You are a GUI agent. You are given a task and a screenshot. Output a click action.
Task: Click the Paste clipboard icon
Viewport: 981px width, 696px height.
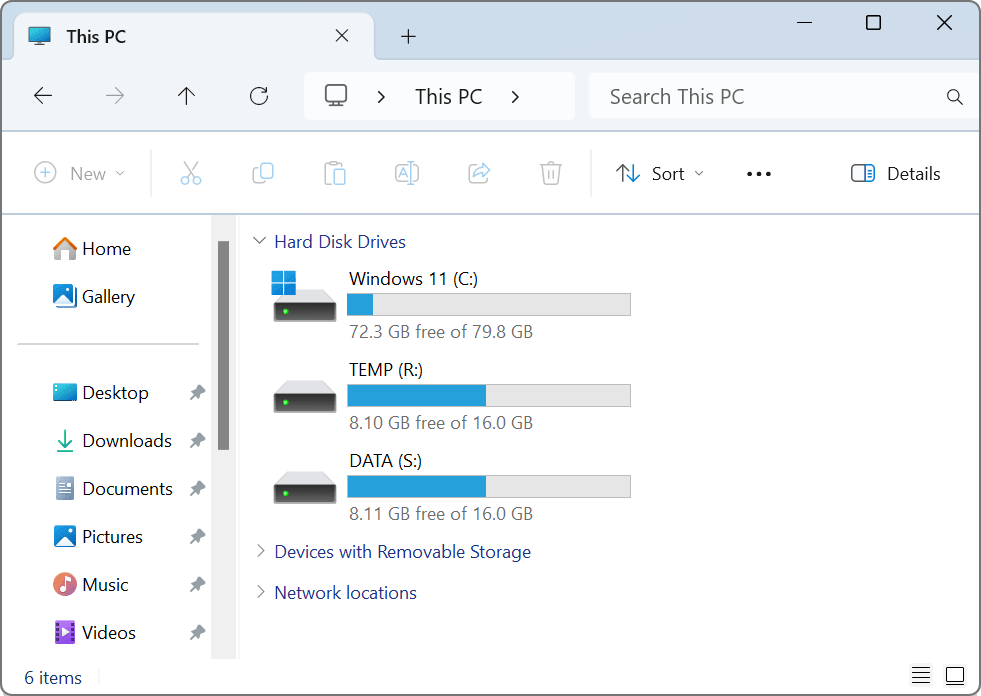(335, 173)
